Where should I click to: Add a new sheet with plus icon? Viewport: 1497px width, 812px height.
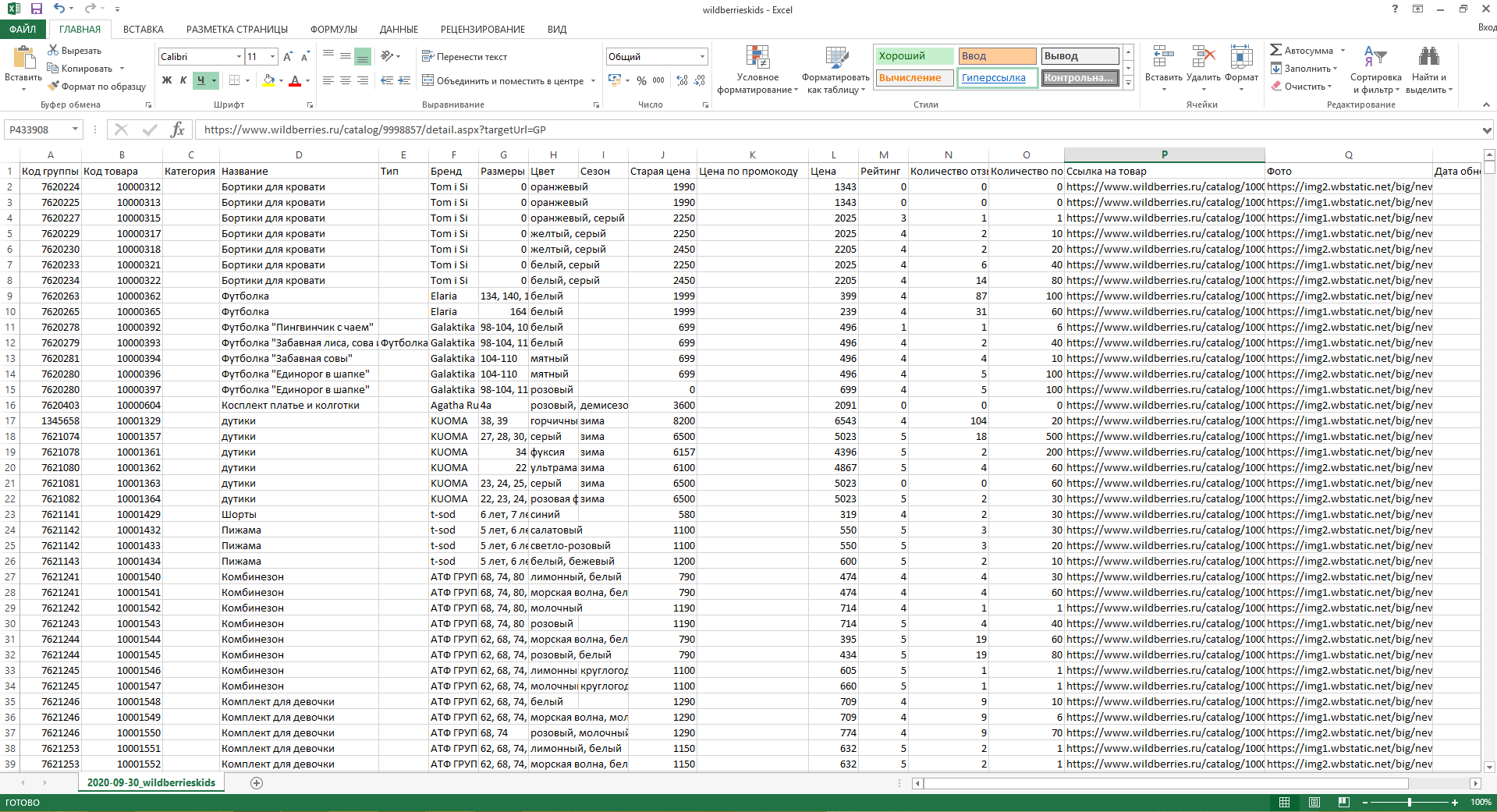coord(257,782)
